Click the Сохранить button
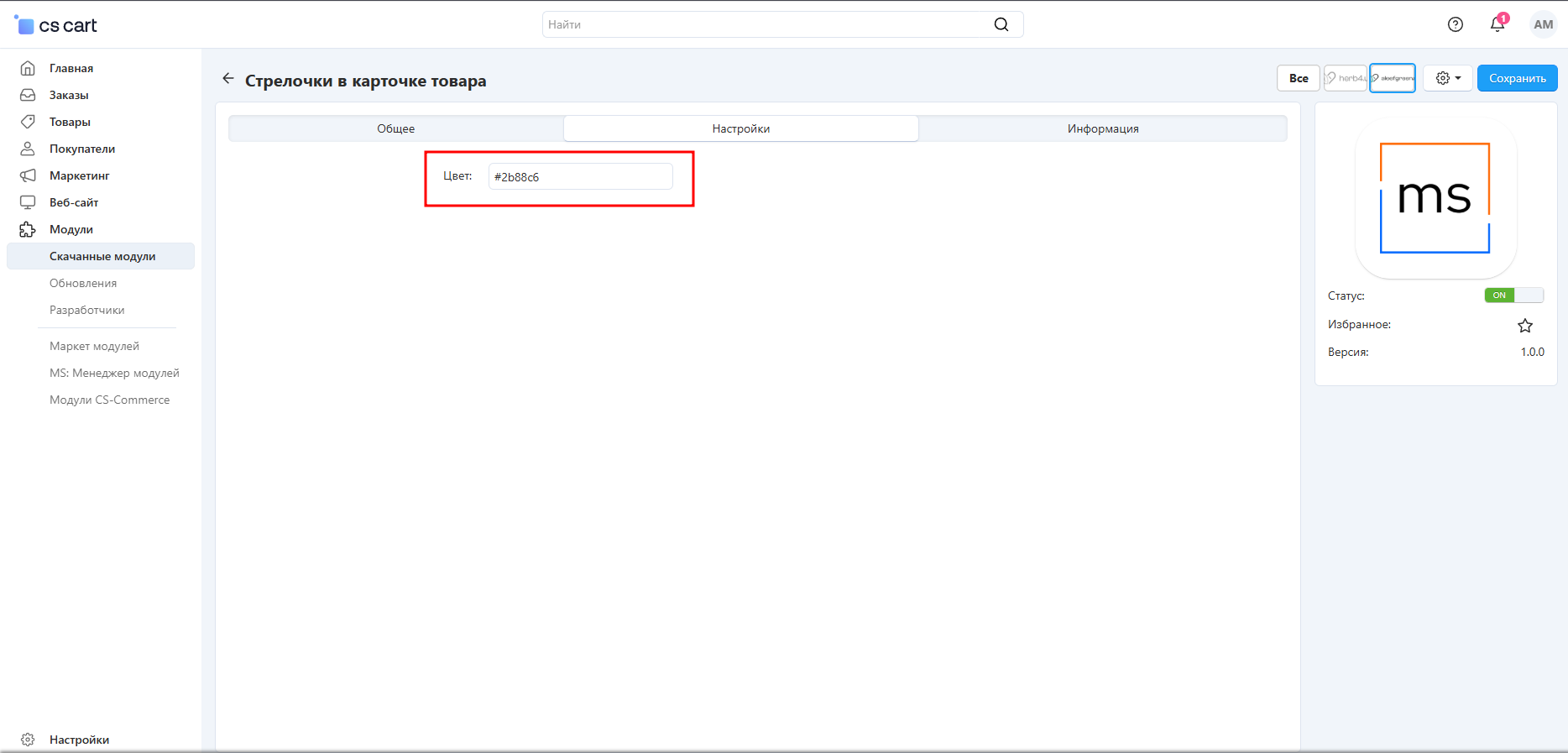The height and width of the screenshot is (753, 1568). click(1517, 78)
